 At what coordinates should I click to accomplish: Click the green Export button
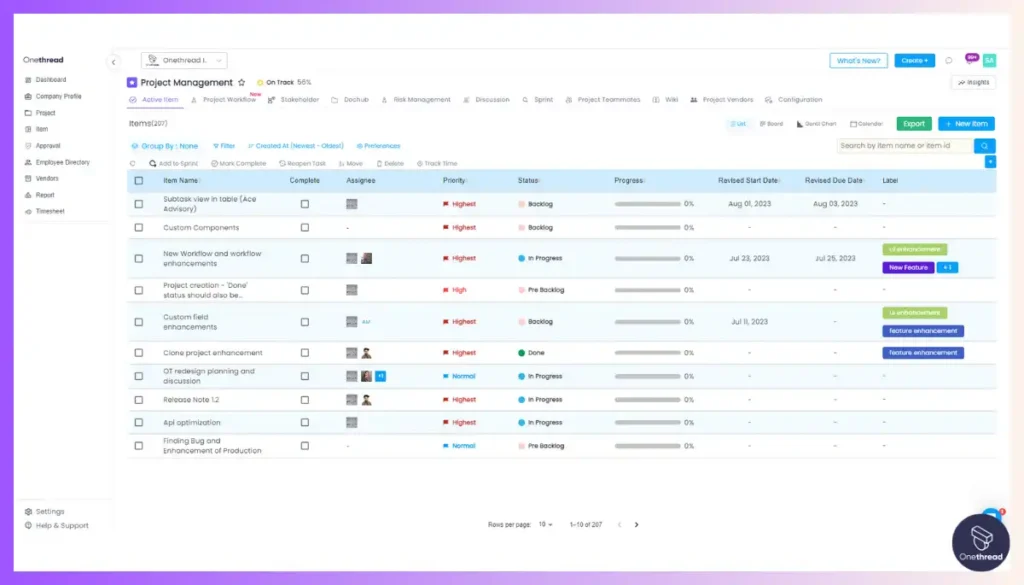pyautogui.click(x=914, y=124)
